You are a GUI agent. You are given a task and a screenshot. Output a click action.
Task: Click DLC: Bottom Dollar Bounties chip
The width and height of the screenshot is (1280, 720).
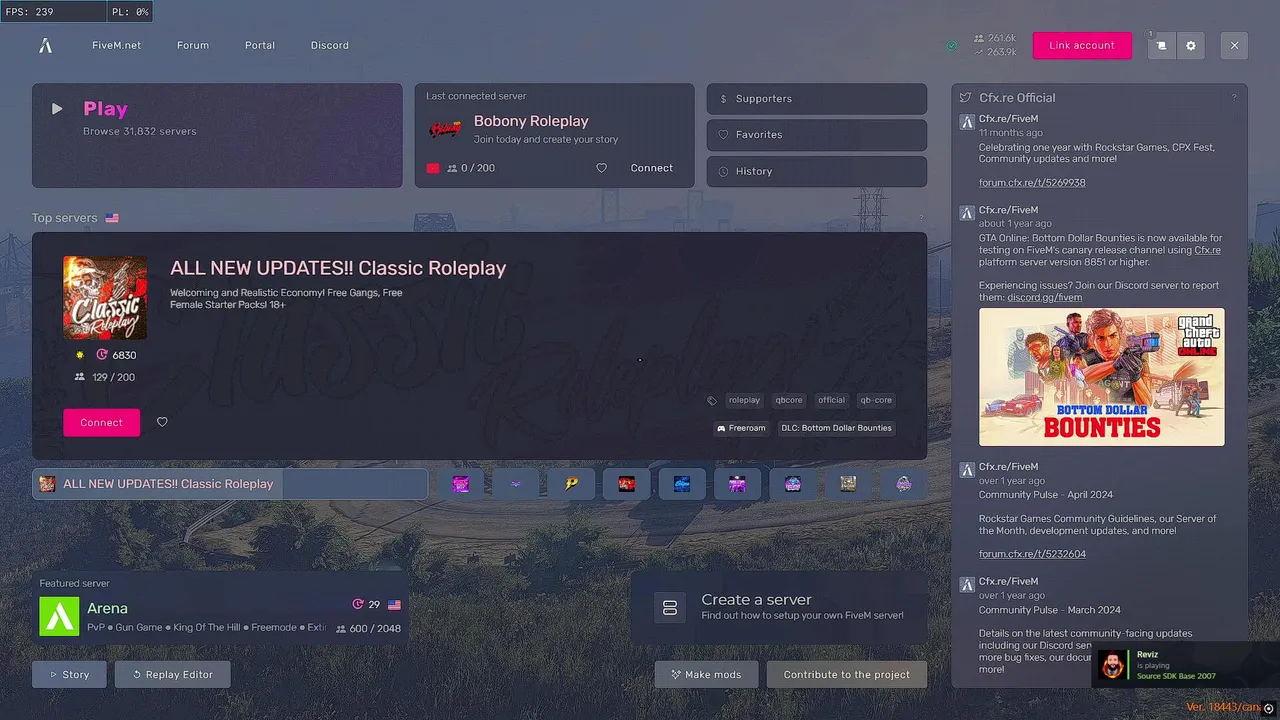(836, 428)
